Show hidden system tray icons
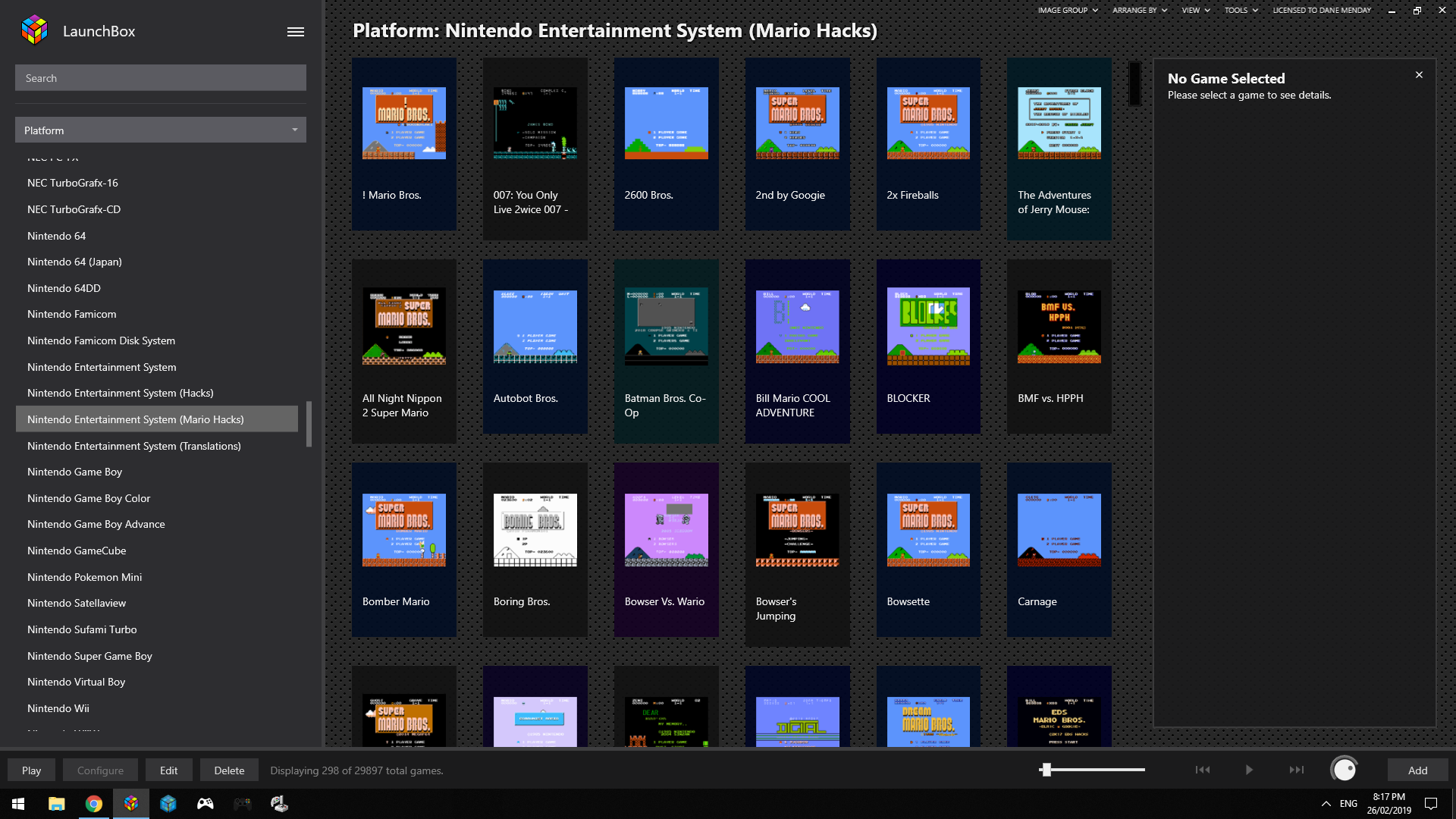 (x=1326, y=804)
